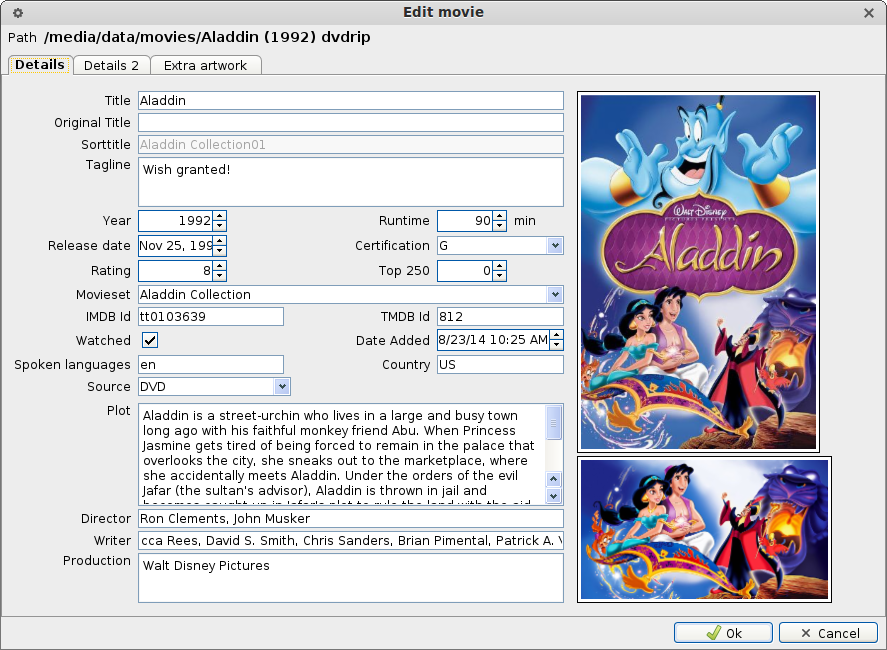
Task: Increase the Year value
Action: coord(220,216)
